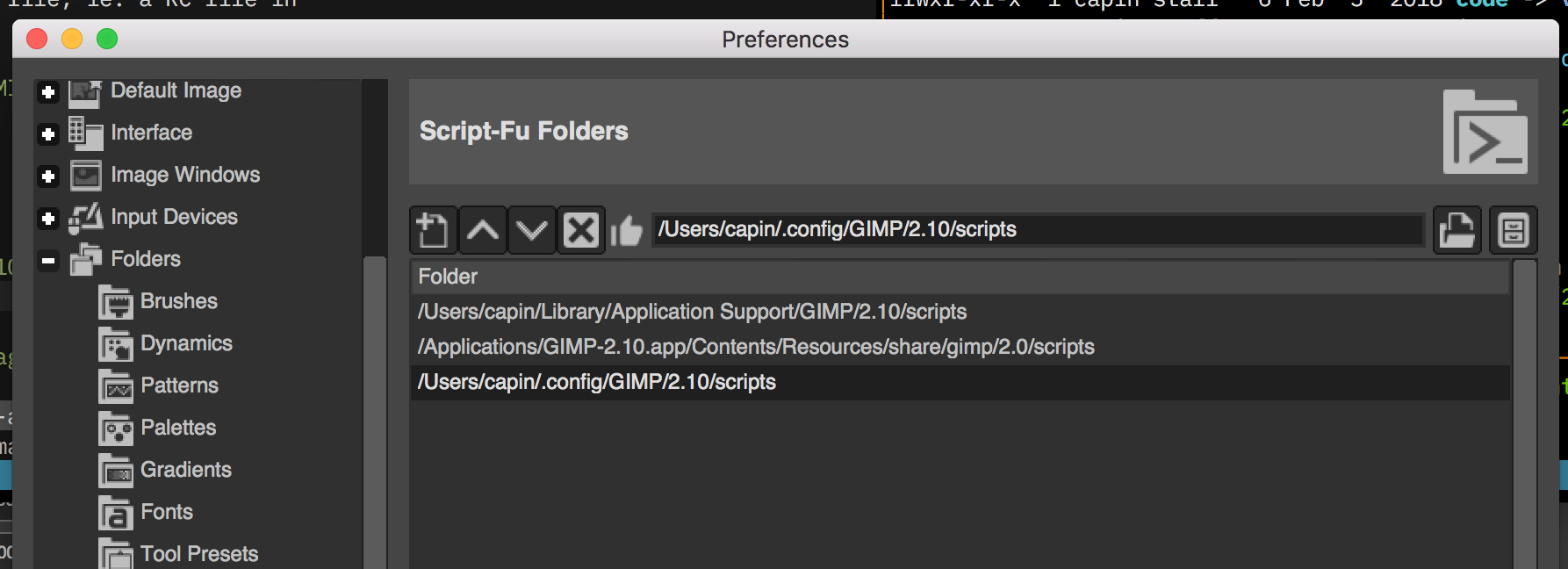Expand the Interface preferences section
1568x569 pixels.
[x=48, y=133]
